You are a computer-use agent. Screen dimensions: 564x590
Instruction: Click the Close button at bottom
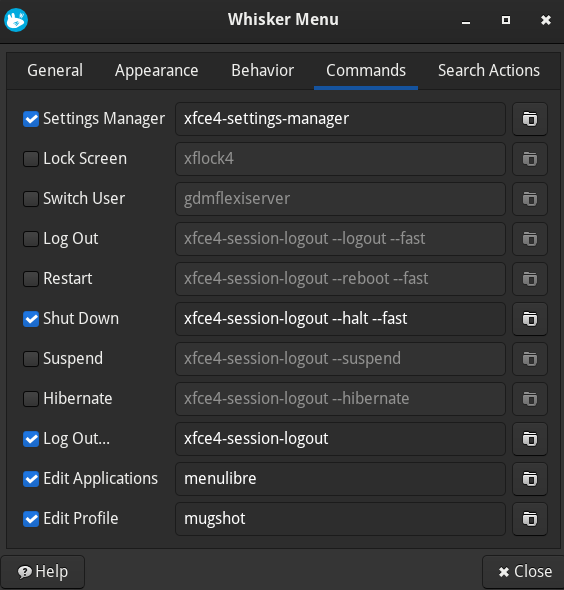tap(524, 572)
